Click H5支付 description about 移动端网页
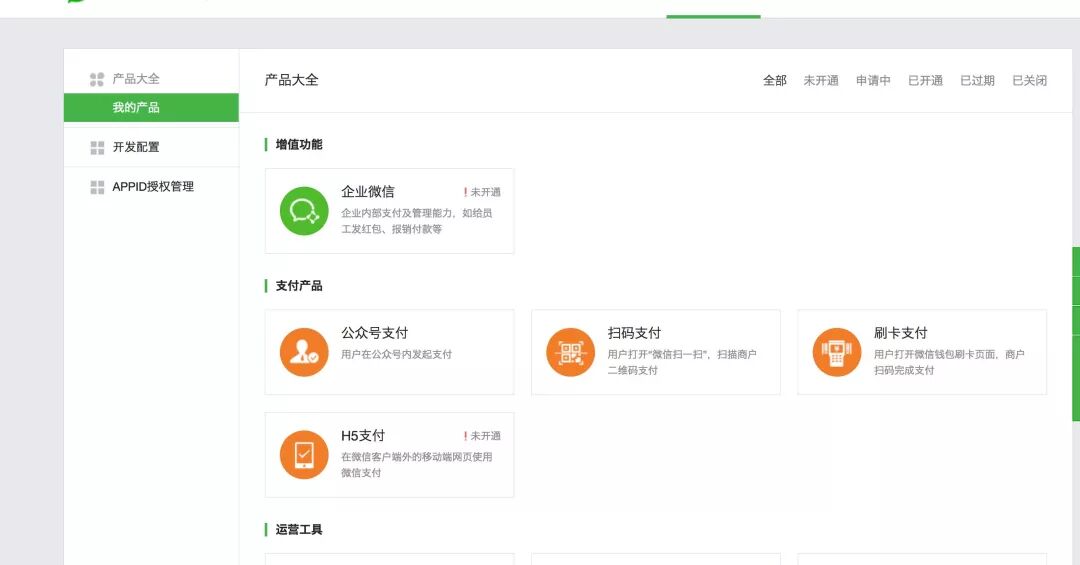 [x=417, y=465]
